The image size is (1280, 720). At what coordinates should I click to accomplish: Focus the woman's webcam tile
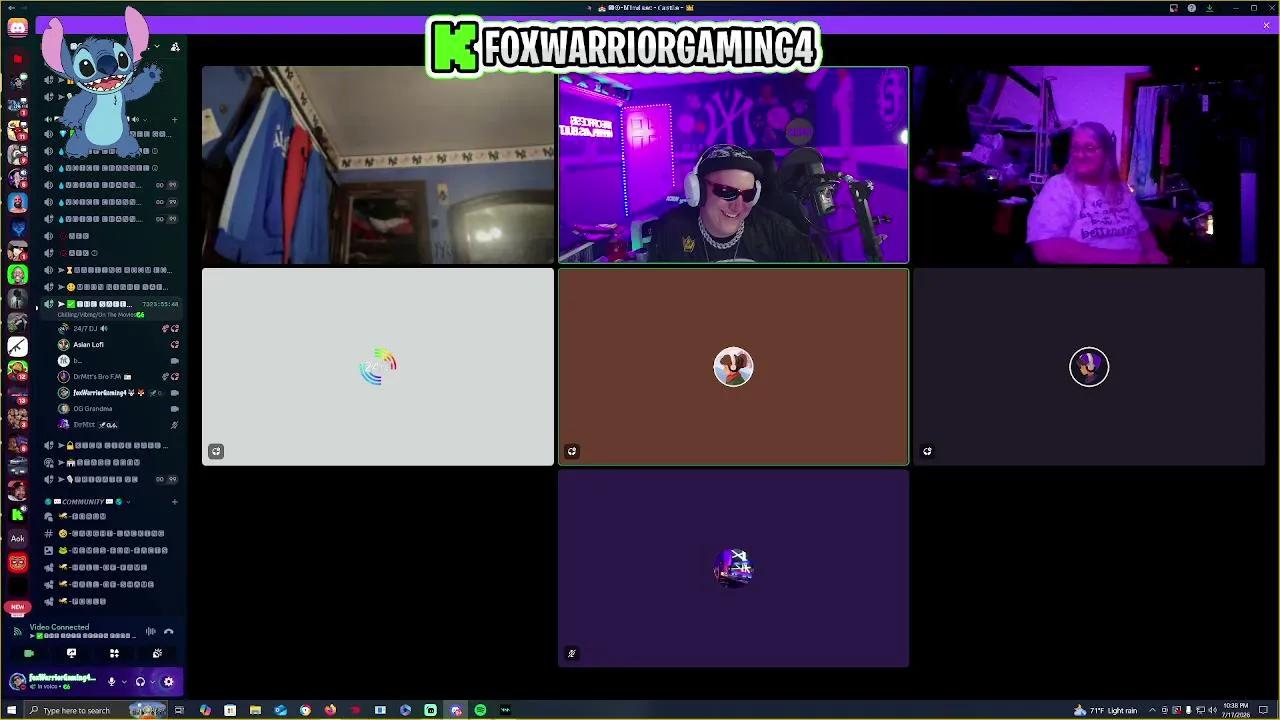pos(1089,165)
